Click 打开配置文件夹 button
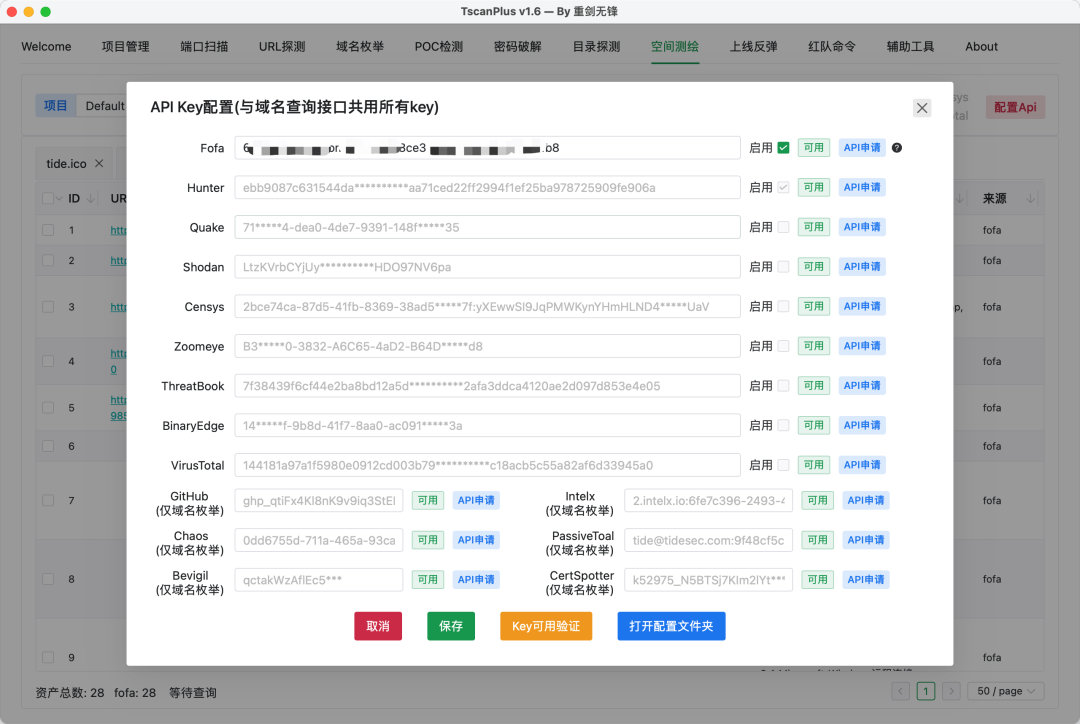The width and height of the screenshot is (1080, 724). point(672,626)
